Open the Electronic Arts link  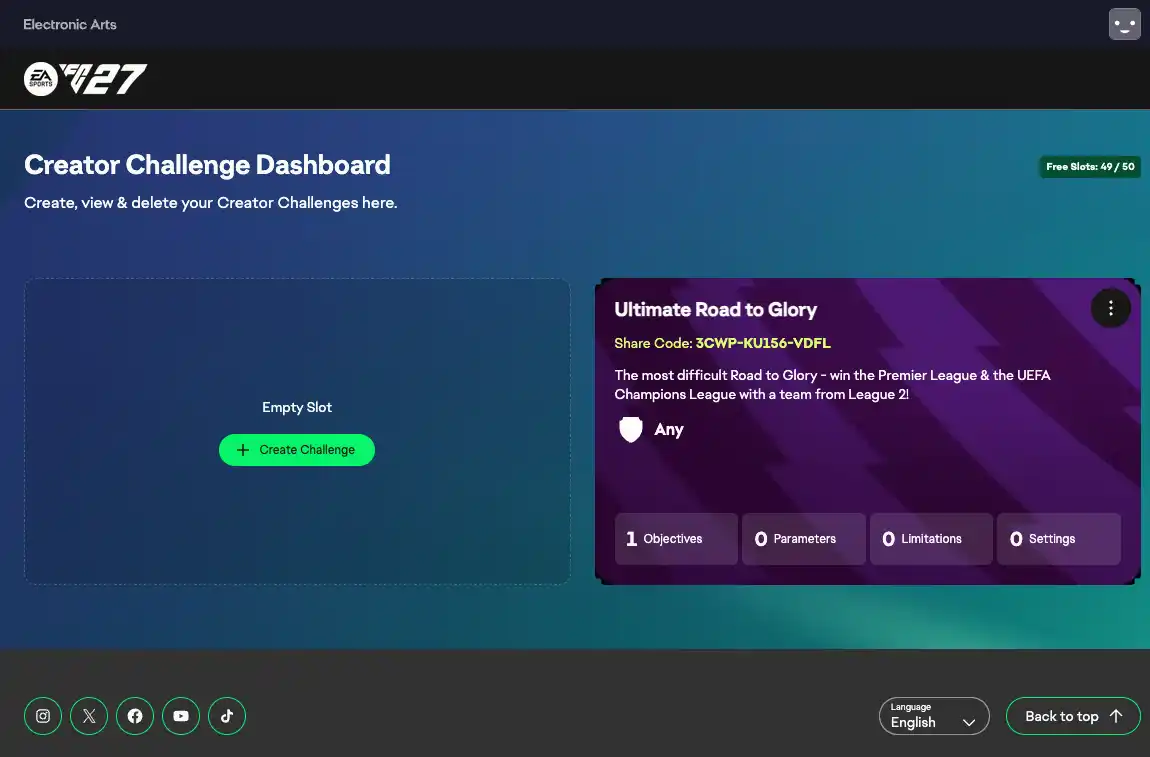[x=70, y=24]
